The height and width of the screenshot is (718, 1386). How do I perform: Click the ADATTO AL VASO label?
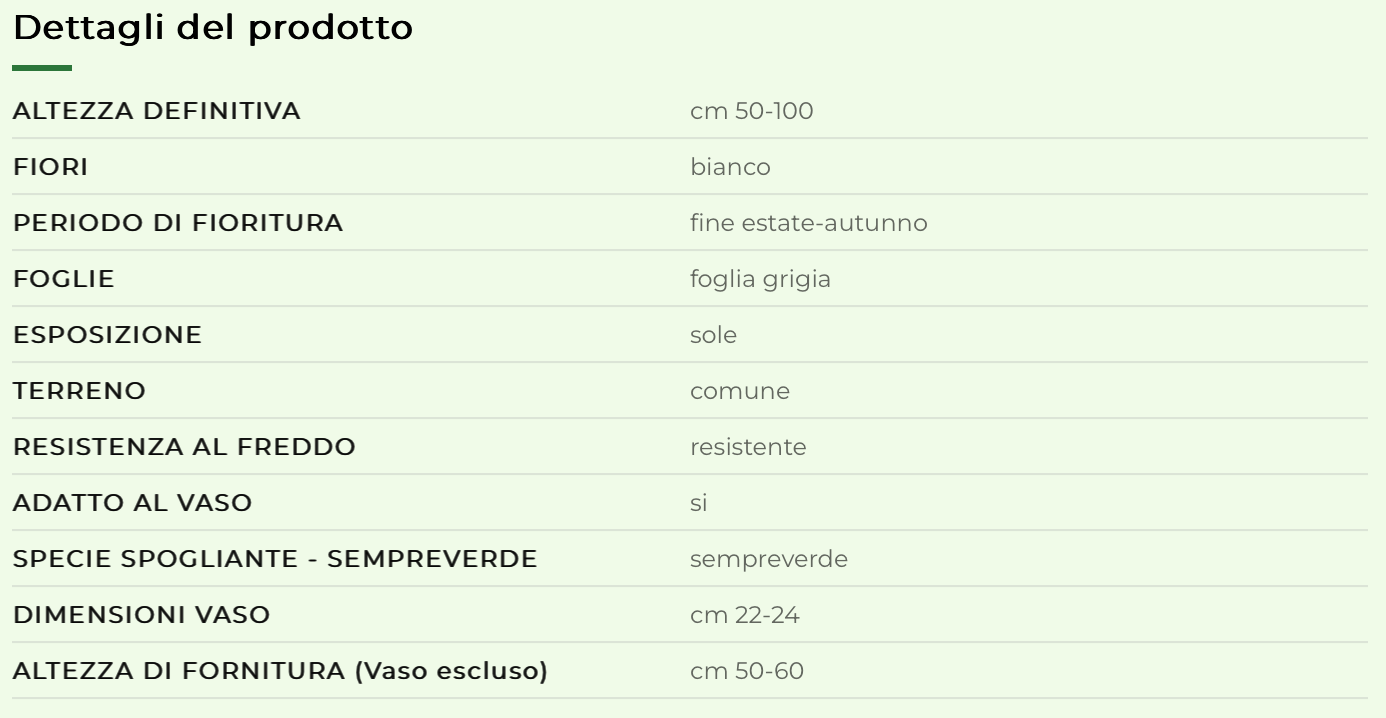pyautogui.click(x=132, y=503)
